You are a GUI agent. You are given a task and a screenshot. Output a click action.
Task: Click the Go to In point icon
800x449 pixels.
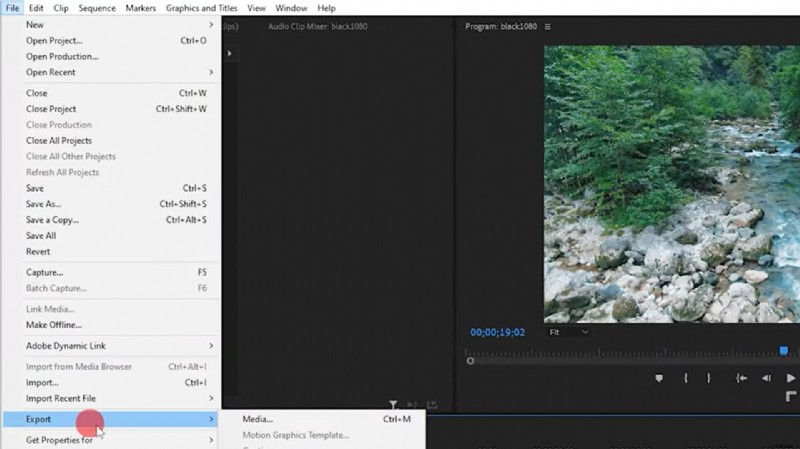(741, 378)
